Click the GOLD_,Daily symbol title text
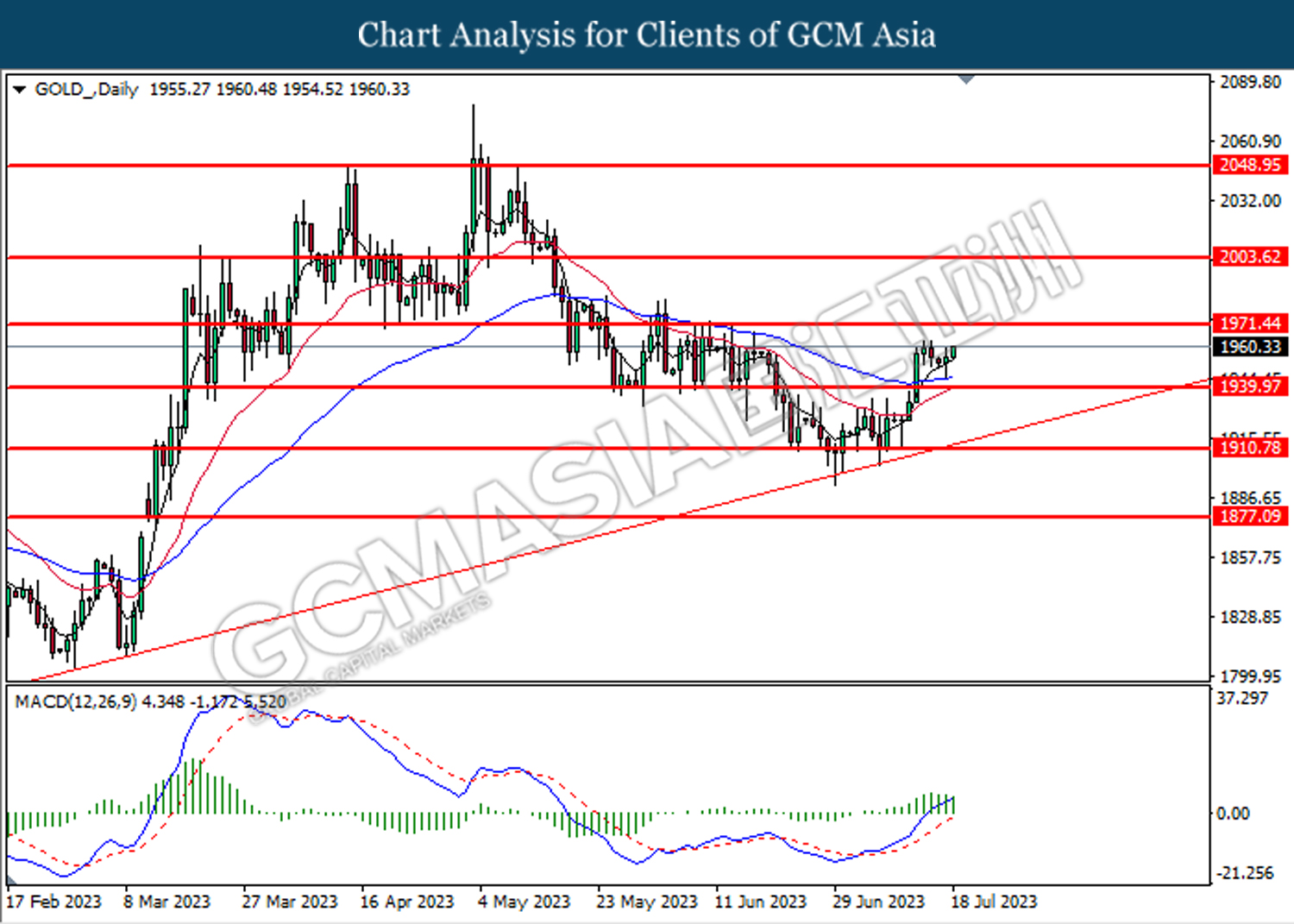 [x=86, y=90]
